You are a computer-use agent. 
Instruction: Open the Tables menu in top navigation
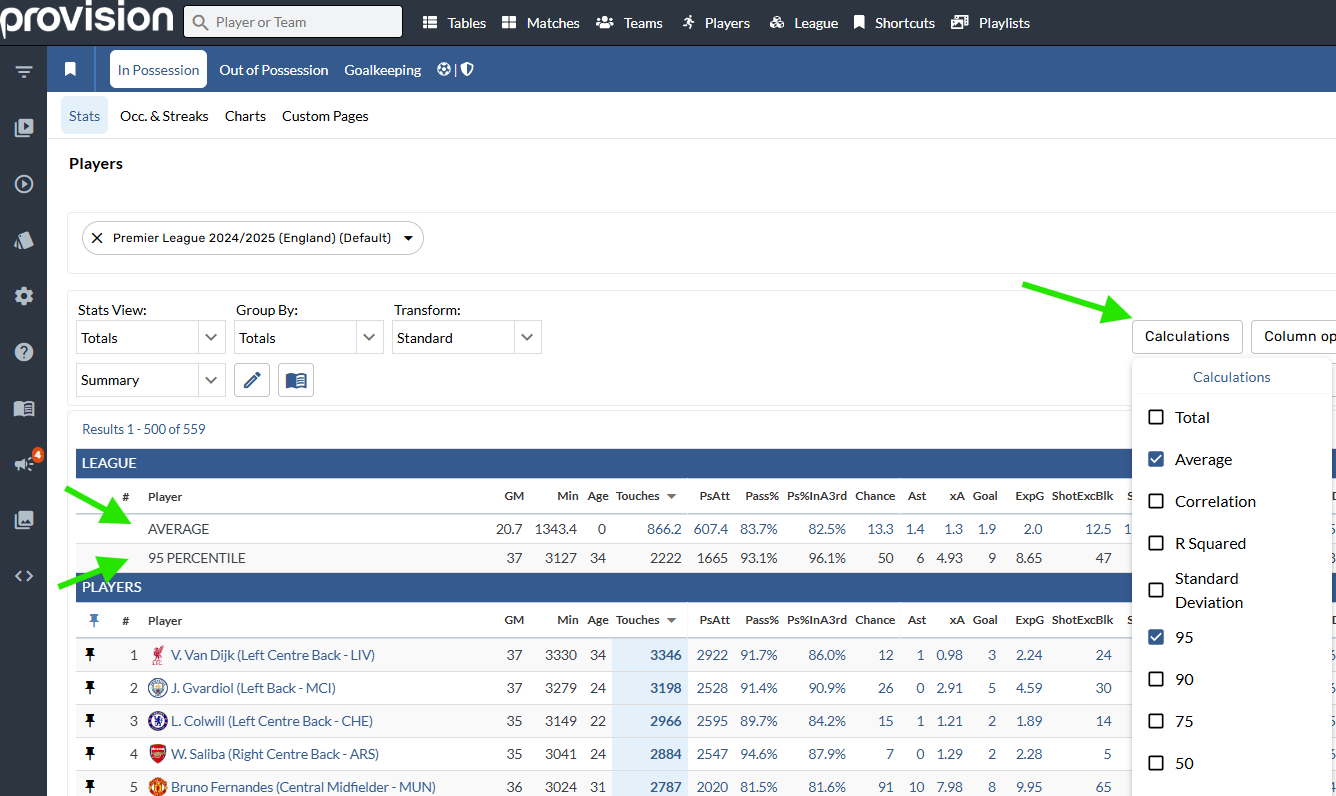[x=454, y=22]
